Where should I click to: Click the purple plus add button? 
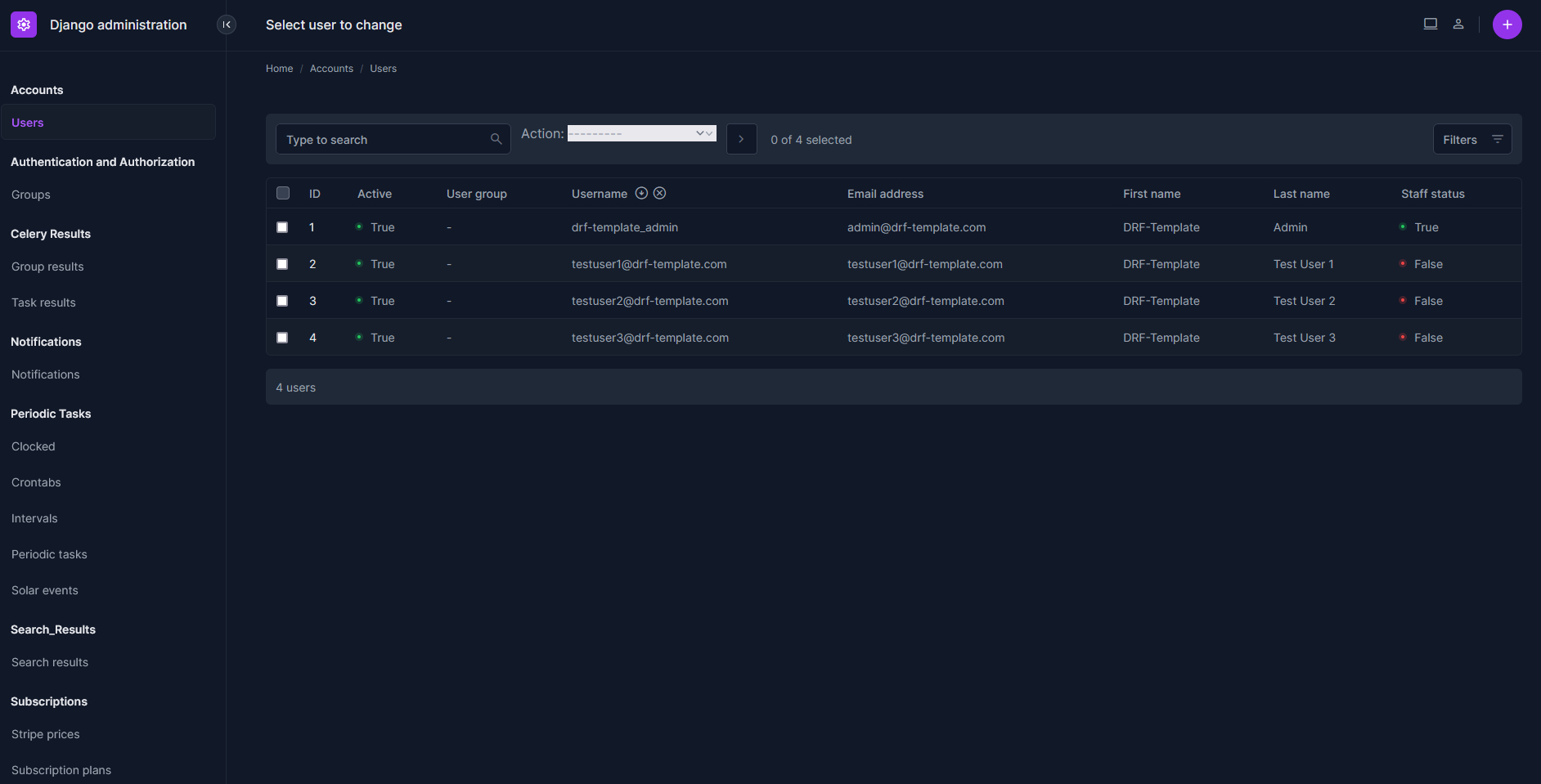tap(1507, 25)
